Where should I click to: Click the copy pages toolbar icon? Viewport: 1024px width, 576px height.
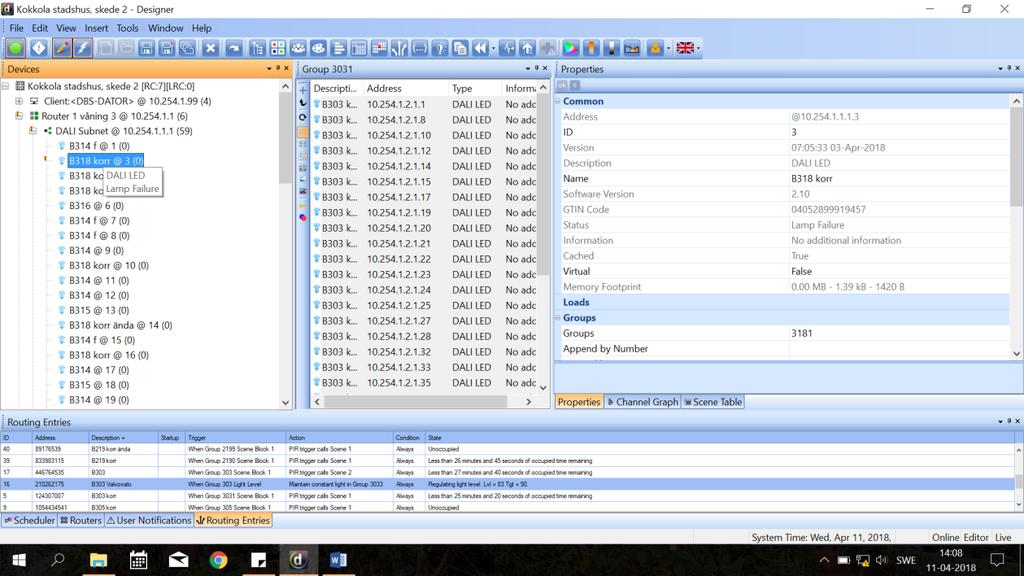pyautogui.click(x=460, y=48)
